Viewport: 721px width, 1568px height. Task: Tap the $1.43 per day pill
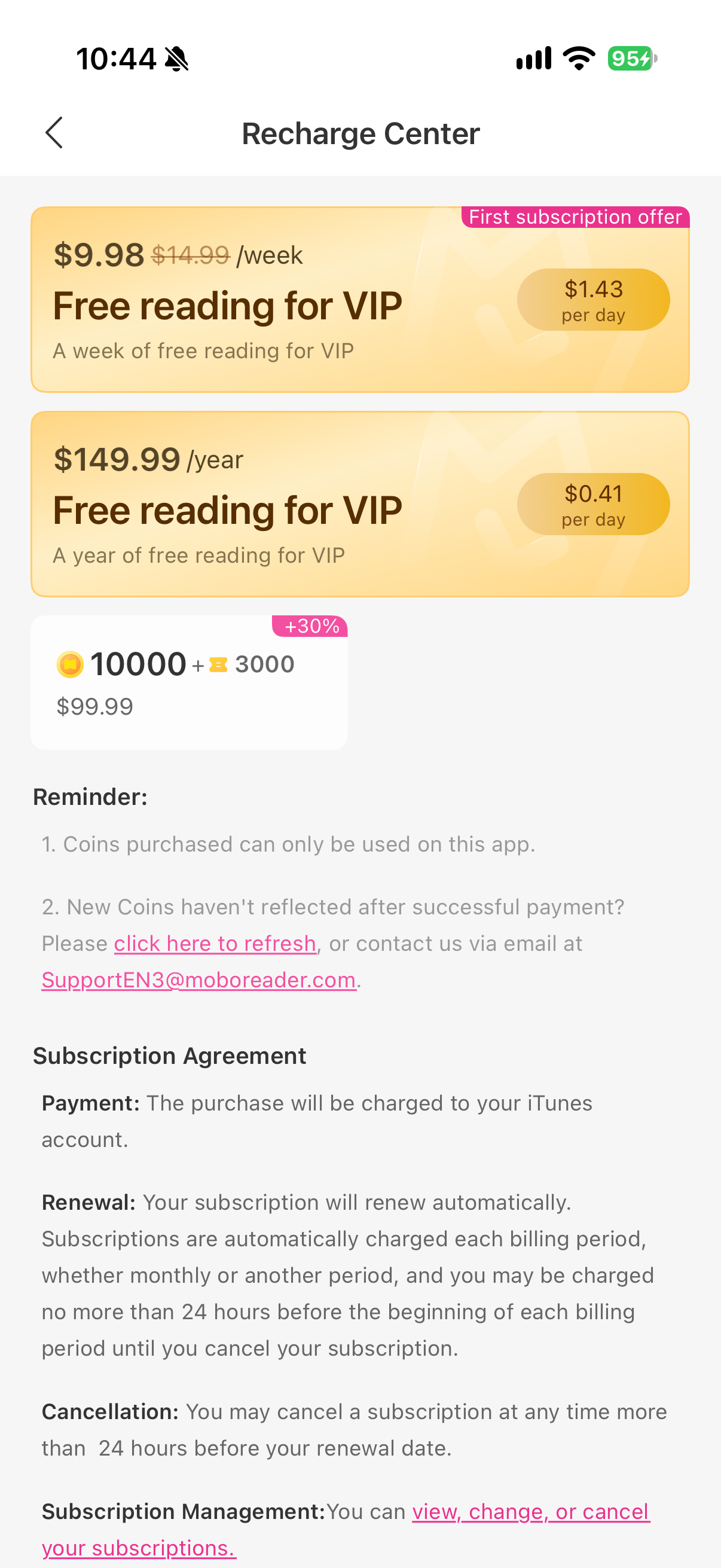coord(593,300)
